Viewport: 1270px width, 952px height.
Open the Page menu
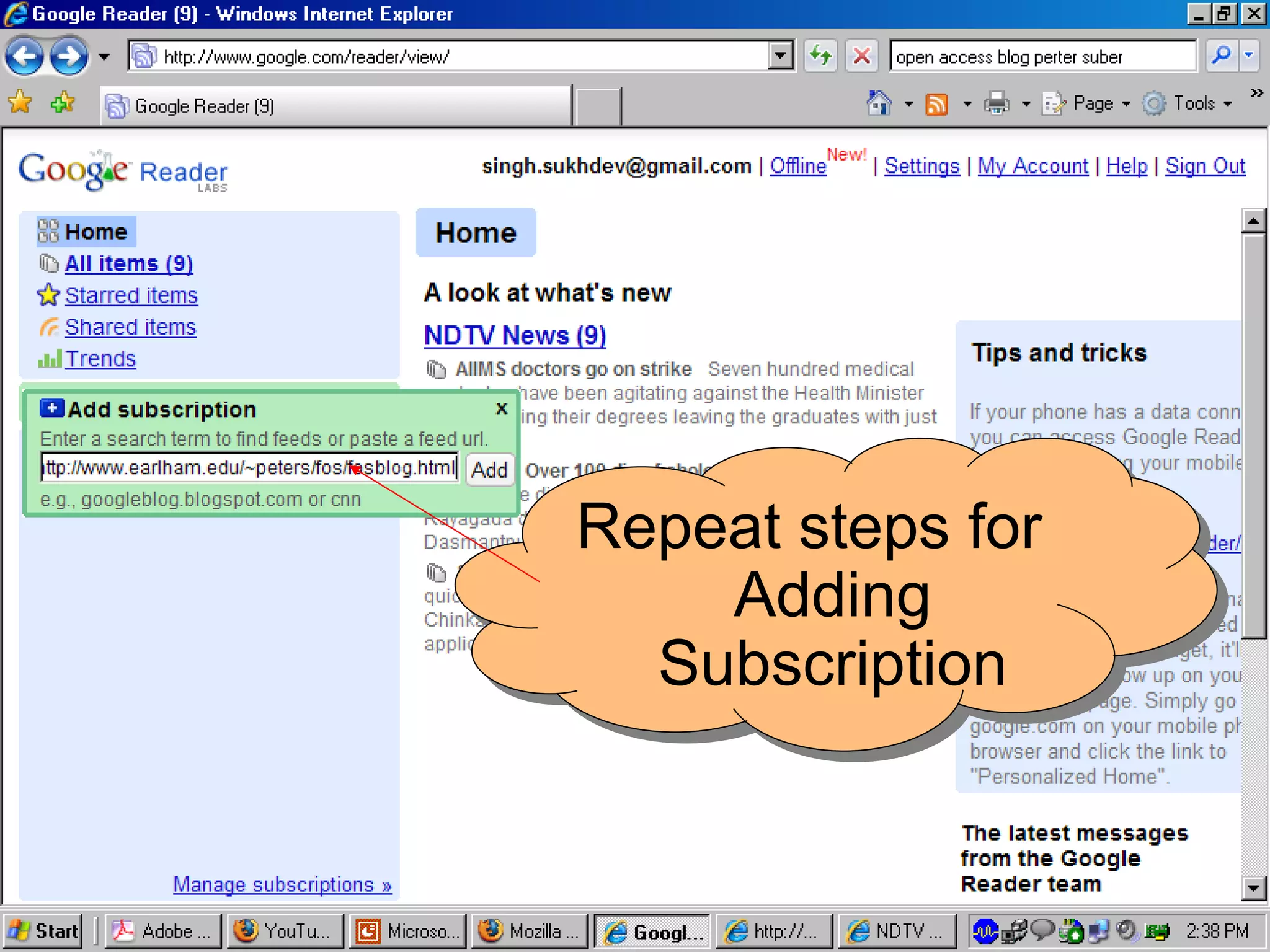(1086, 104)
